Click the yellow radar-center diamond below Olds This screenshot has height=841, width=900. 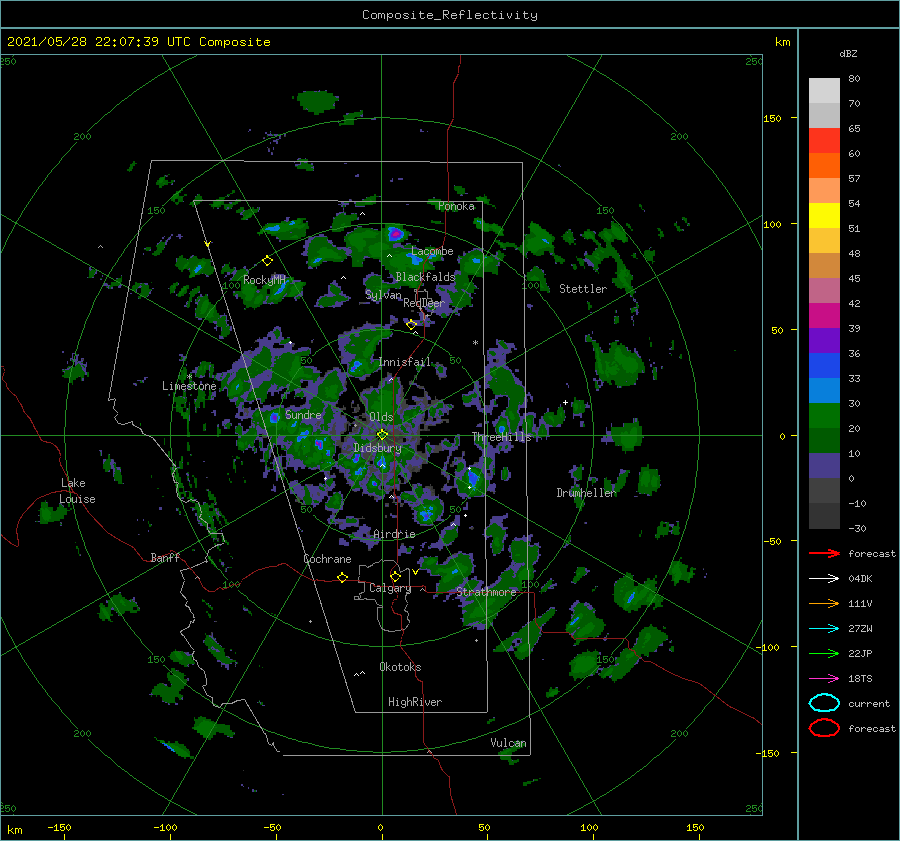pyautogui.click(x=382, y=435)
